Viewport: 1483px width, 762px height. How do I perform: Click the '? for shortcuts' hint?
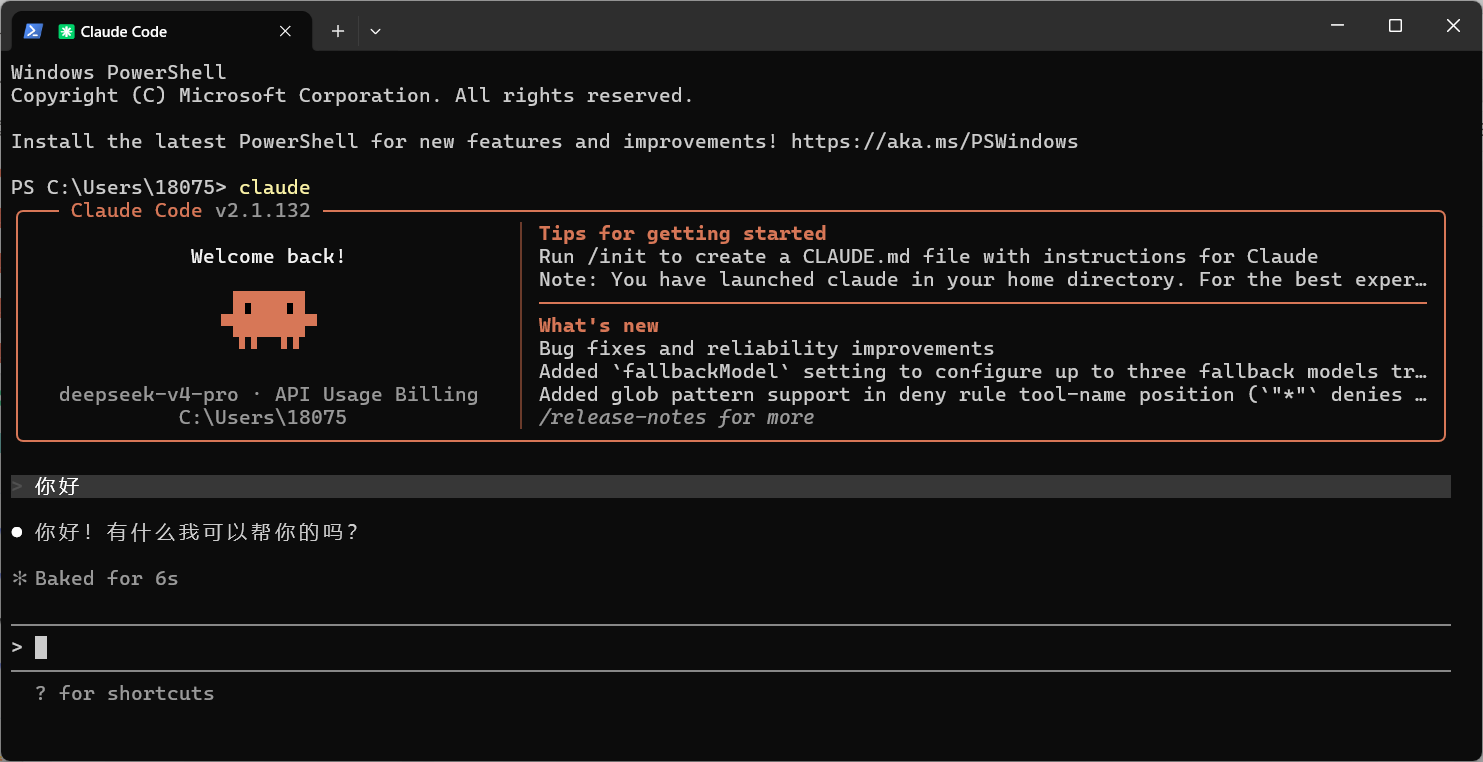[124, 693]
